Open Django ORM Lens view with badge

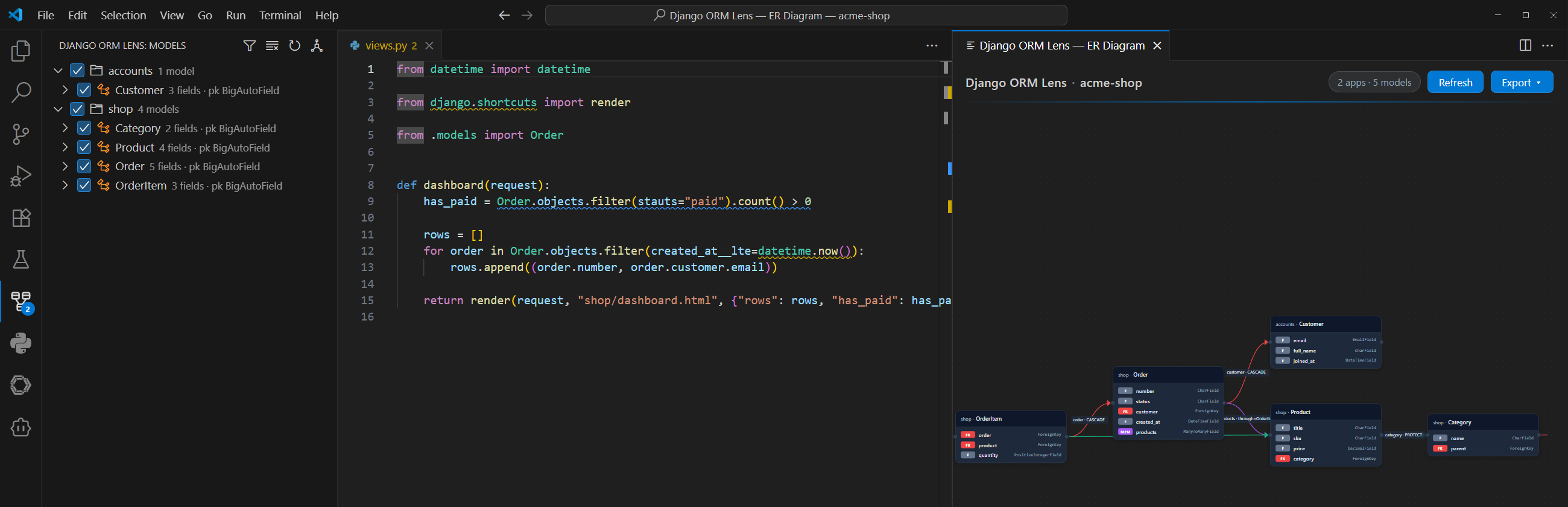[x=21, y=302]
